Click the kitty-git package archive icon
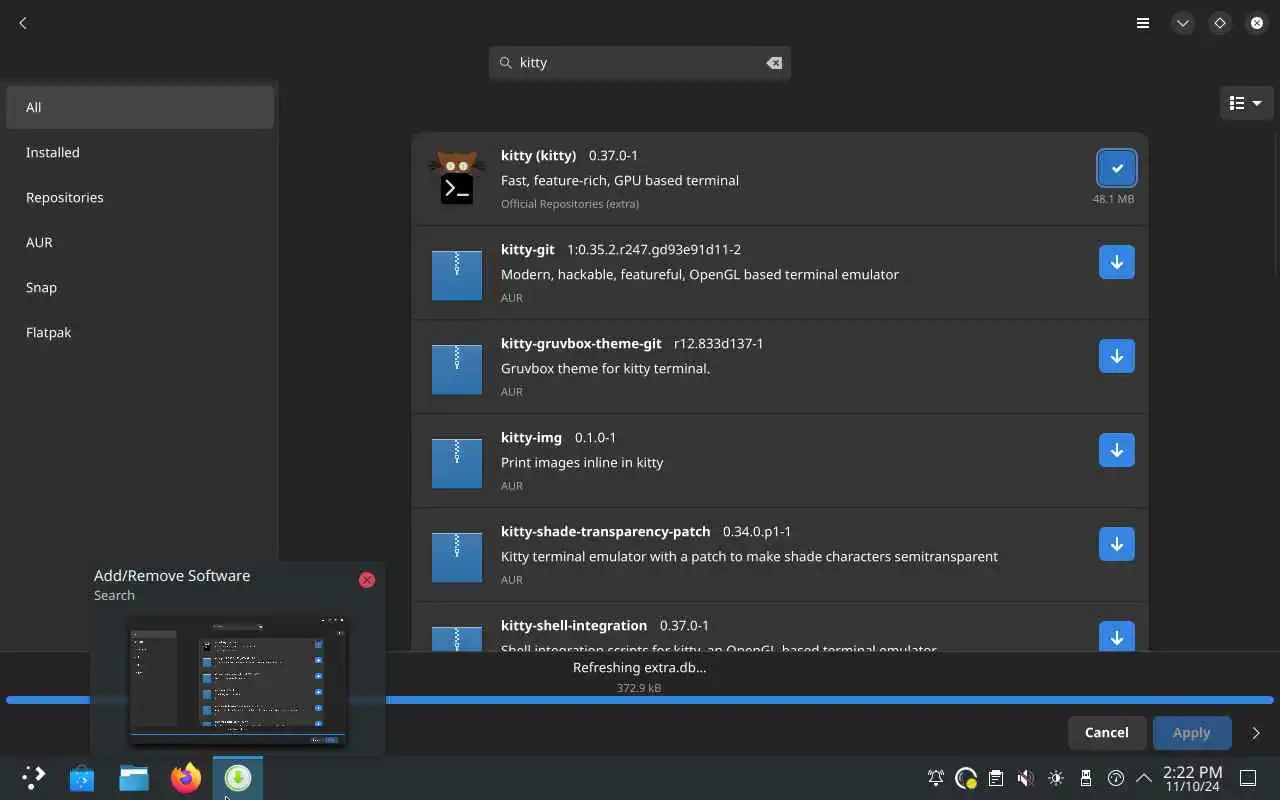 (457, 274)
